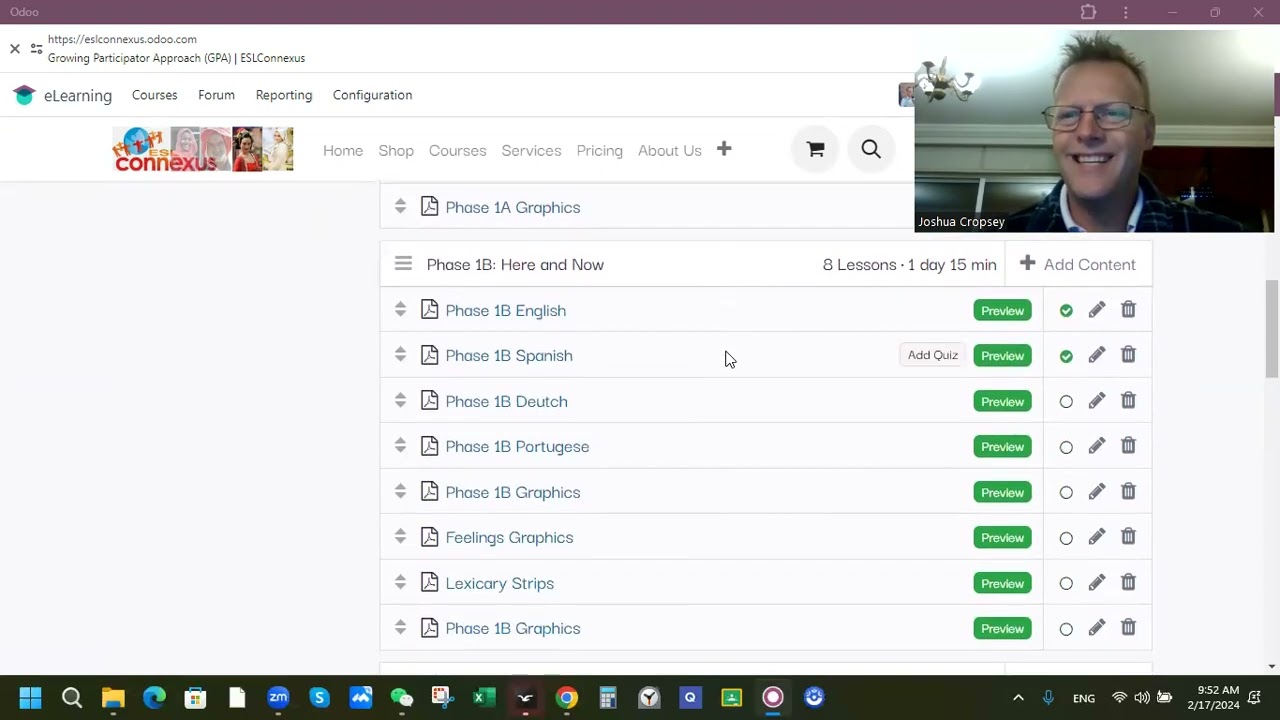Publish the Phase 1B Deutch lesson
The image size is (1280, 720).
(1066, 402)
